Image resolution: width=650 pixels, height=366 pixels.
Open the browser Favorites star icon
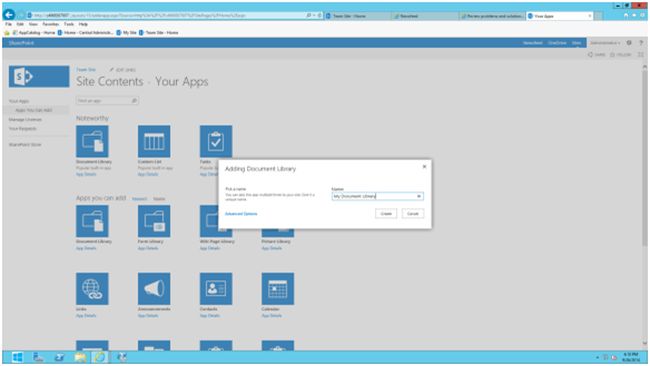634,15
